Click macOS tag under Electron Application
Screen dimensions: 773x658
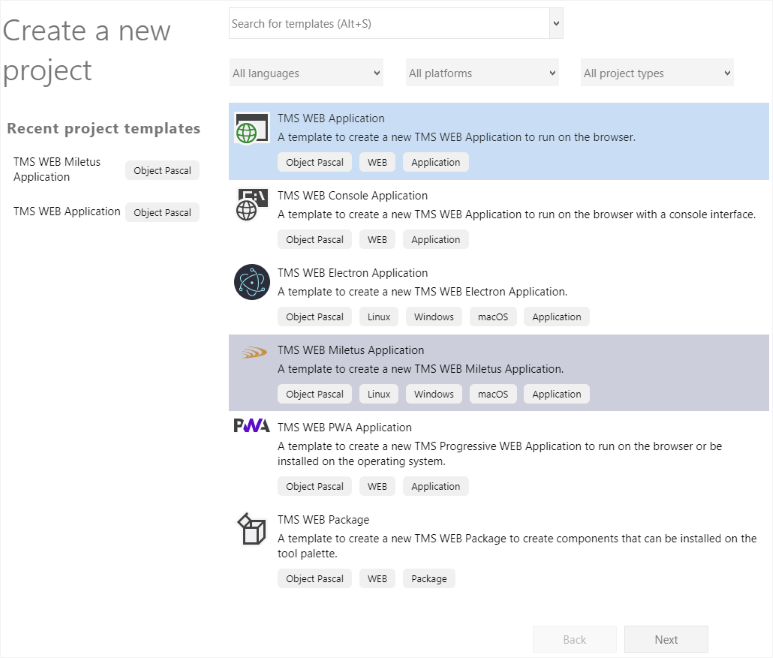pyautogui.click(x=493, y=317)
